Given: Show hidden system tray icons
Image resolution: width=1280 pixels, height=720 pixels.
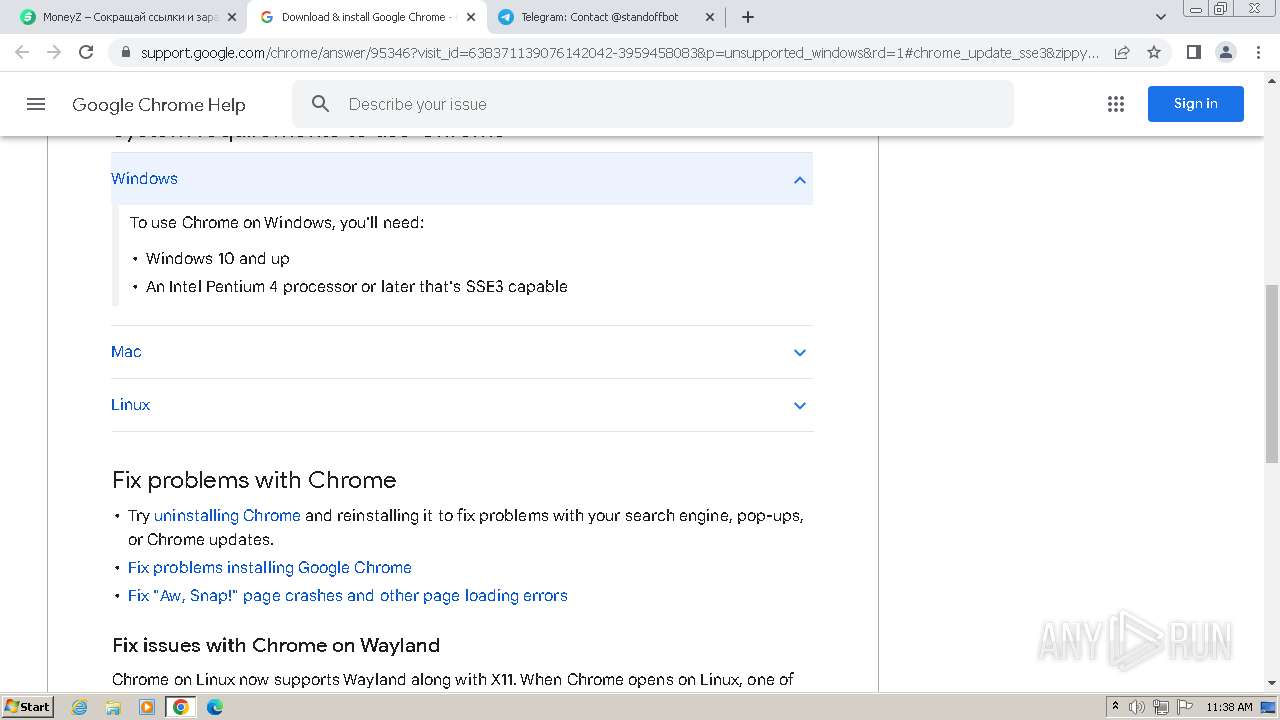Looking at the screenshot, I should pyautogui.click(x=1116, y=707).
